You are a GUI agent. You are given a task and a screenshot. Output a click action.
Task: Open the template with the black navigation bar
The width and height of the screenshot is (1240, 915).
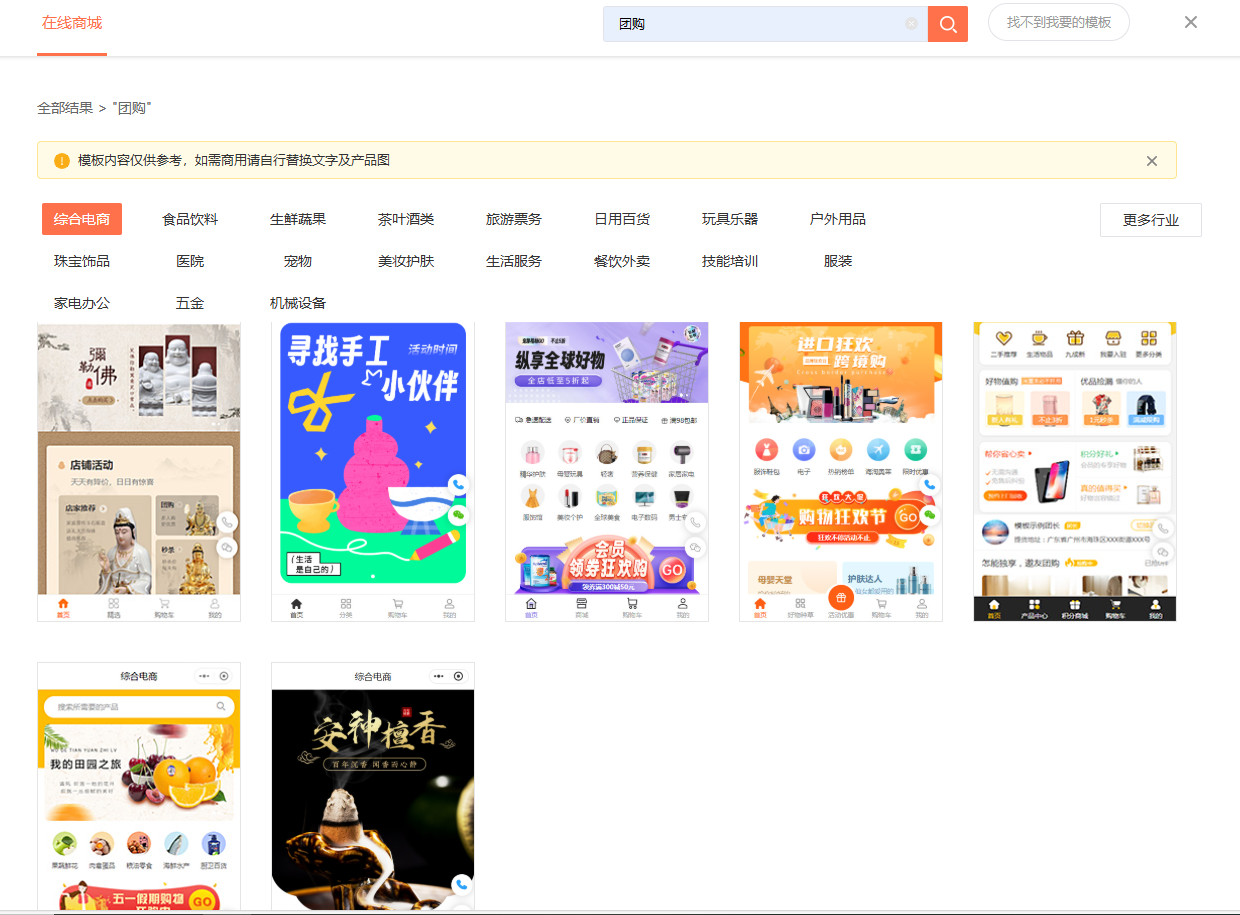pos(1075,471)
